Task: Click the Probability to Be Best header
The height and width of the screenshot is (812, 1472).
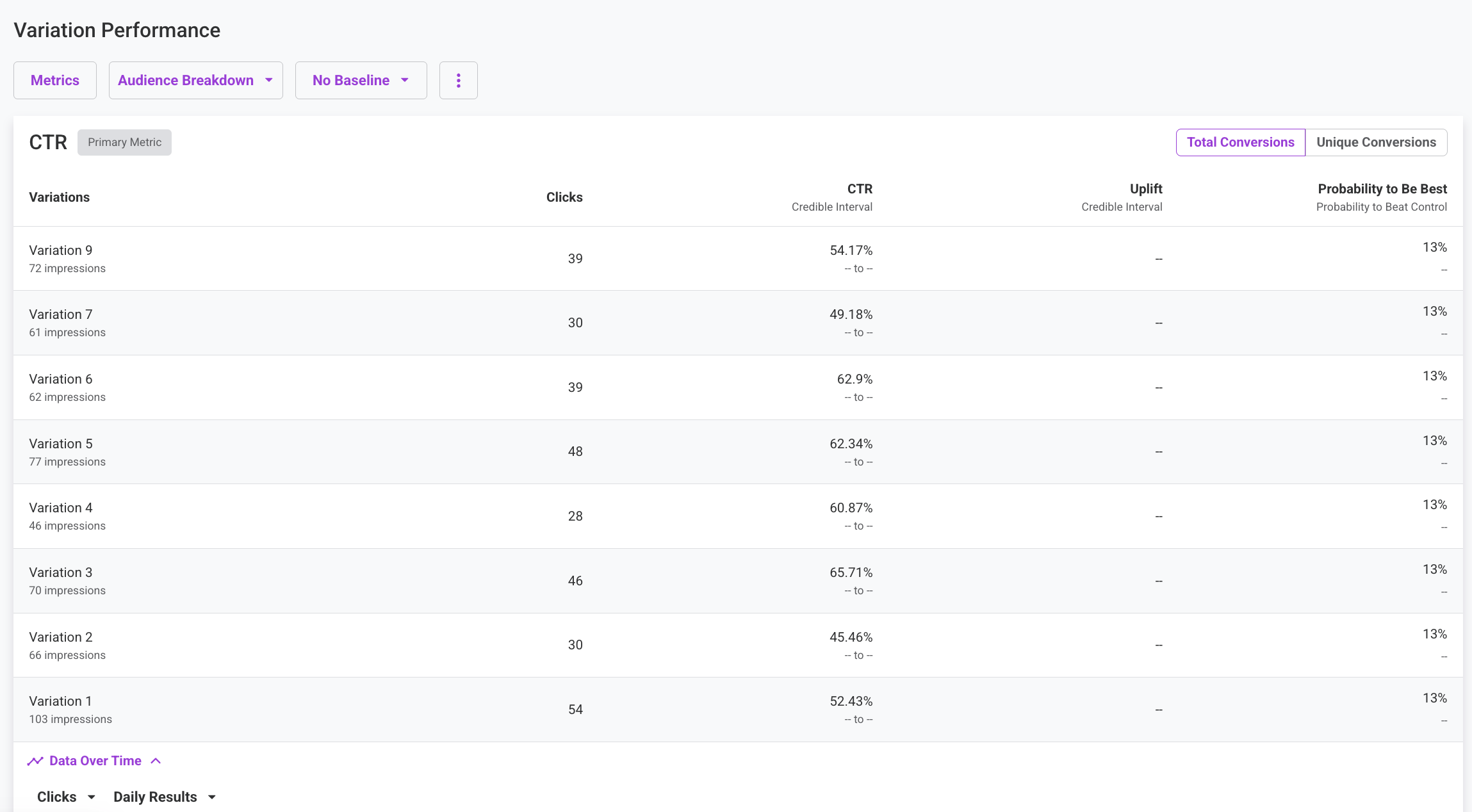Action: click(1382, 189)
